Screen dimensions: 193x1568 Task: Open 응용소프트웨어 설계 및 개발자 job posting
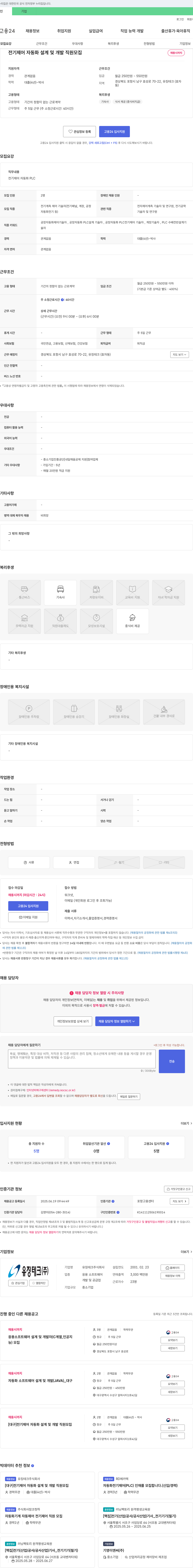point(40,1340)
